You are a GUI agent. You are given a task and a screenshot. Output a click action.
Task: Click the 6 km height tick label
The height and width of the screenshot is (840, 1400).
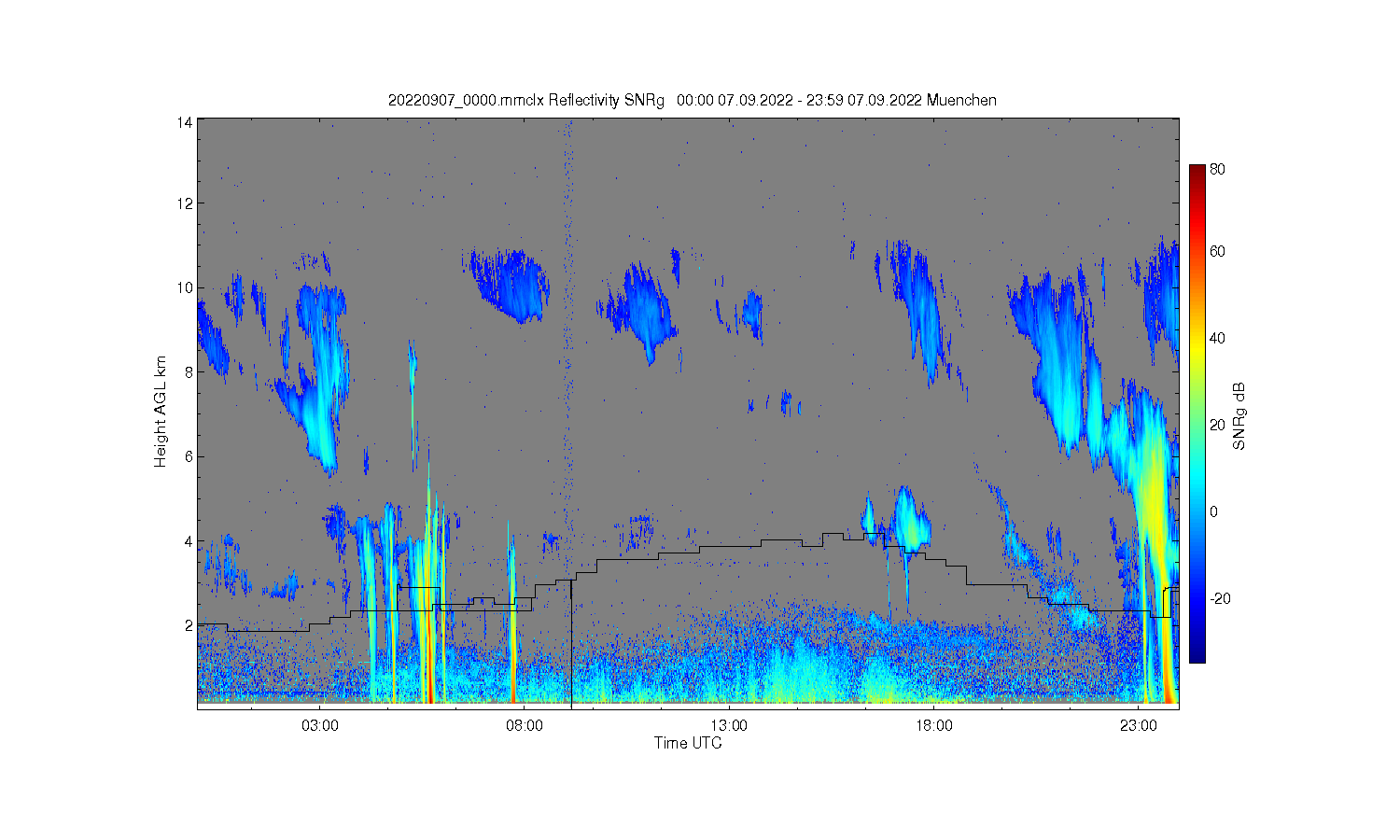[189, 456]
